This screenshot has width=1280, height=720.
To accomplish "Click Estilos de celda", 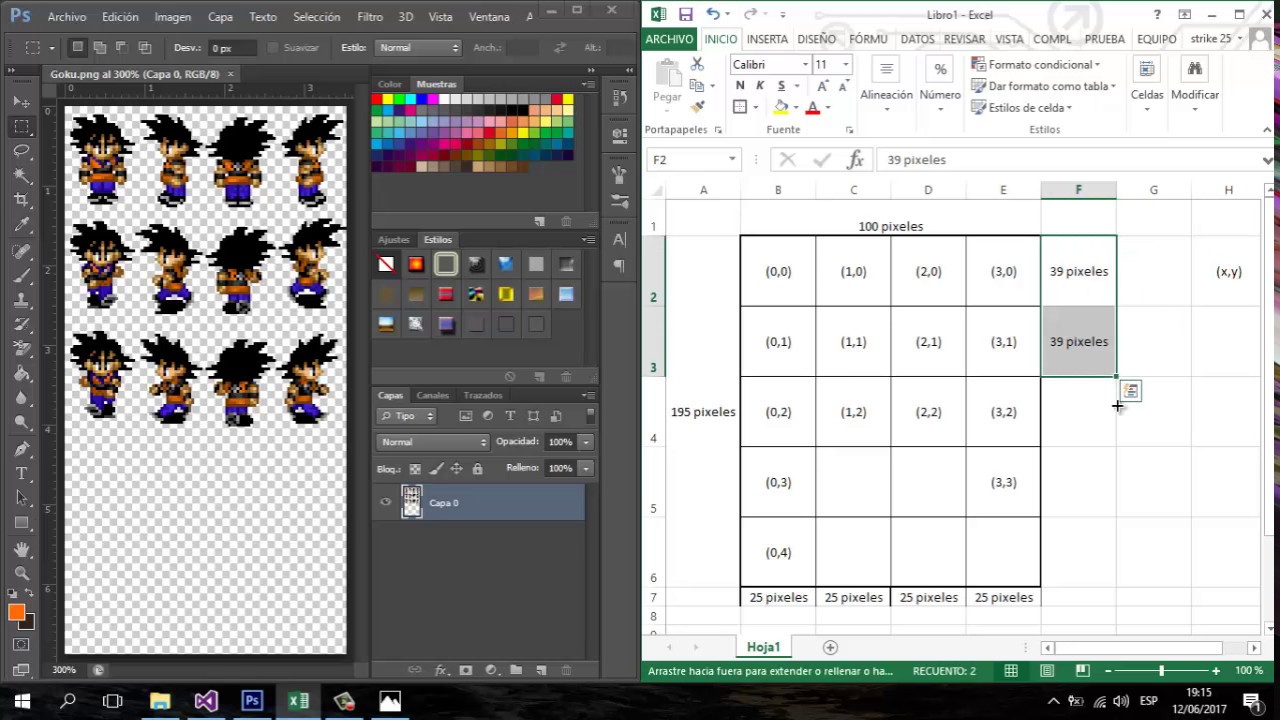I will click(x=1022, y=108).
